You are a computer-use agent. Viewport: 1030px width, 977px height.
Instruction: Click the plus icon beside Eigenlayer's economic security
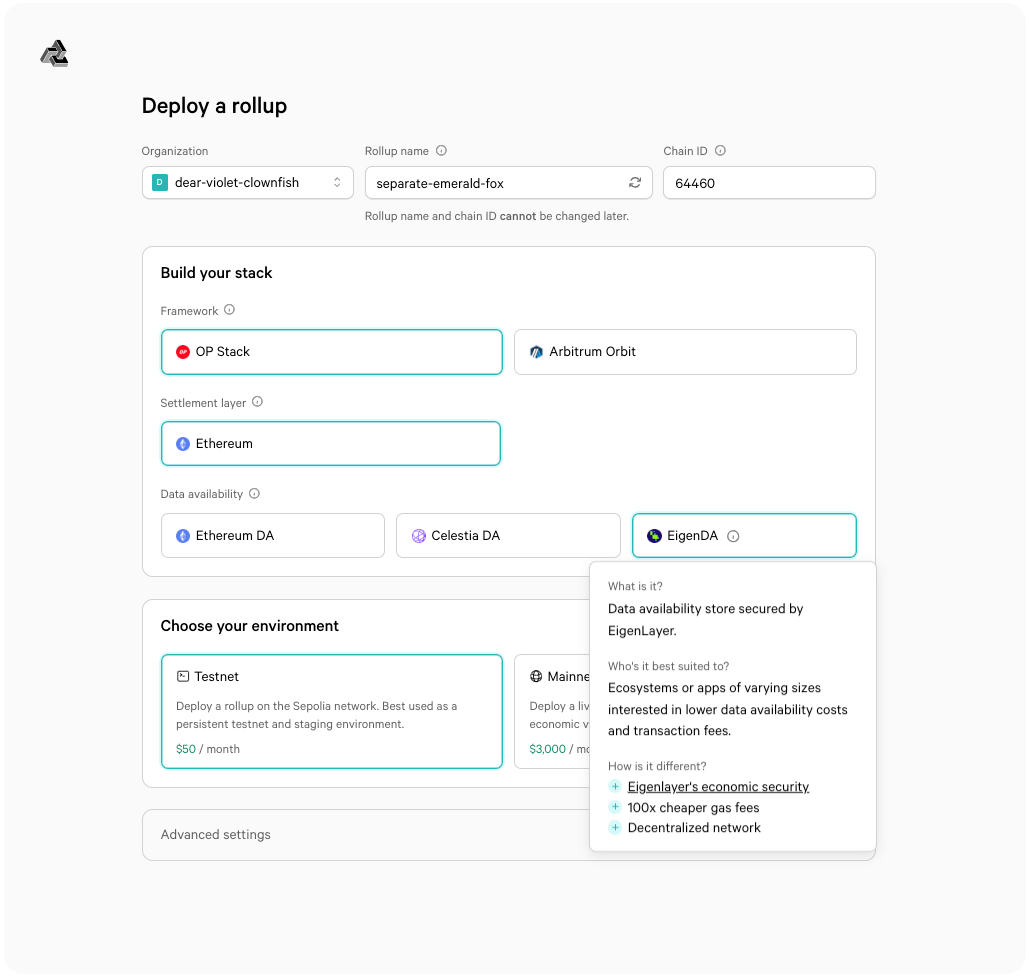[x=616, y=786]
